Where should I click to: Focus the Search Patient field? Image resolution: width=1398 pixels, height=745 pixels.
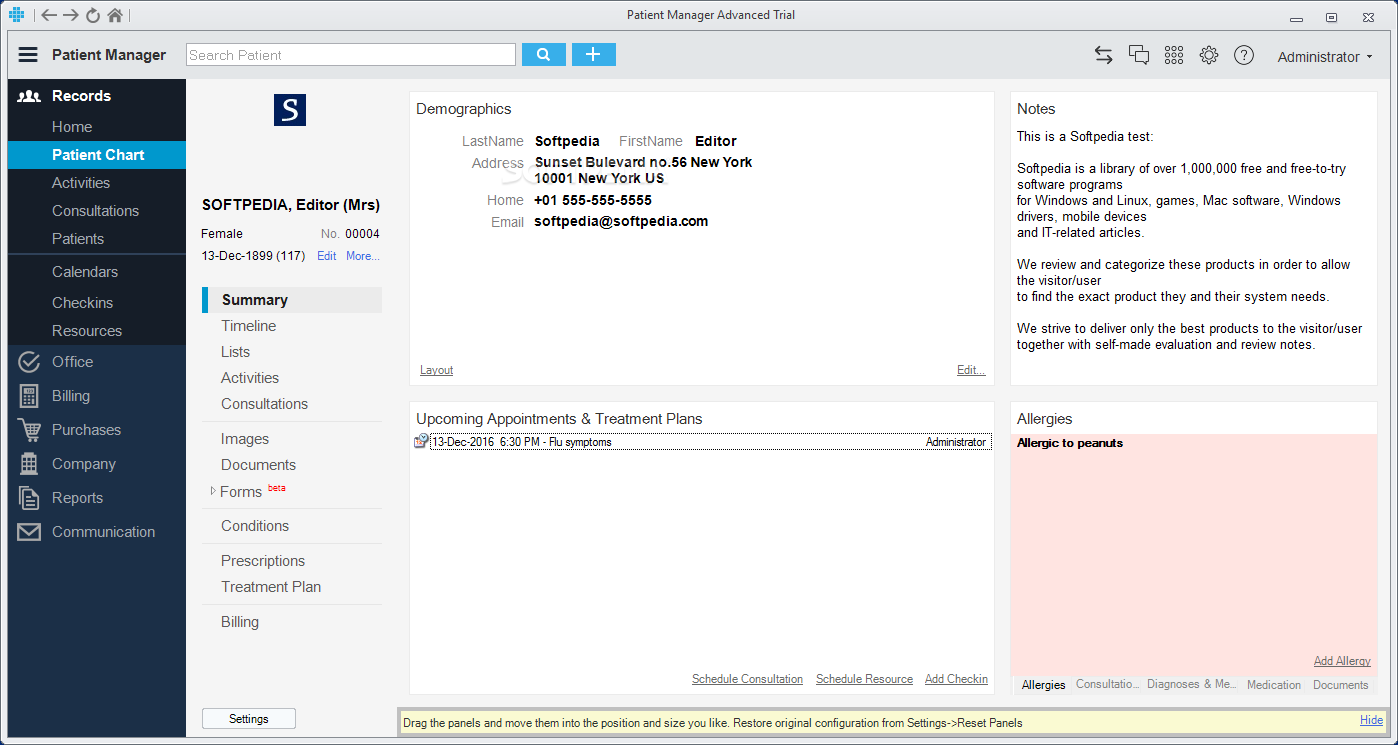pos(351,55)
